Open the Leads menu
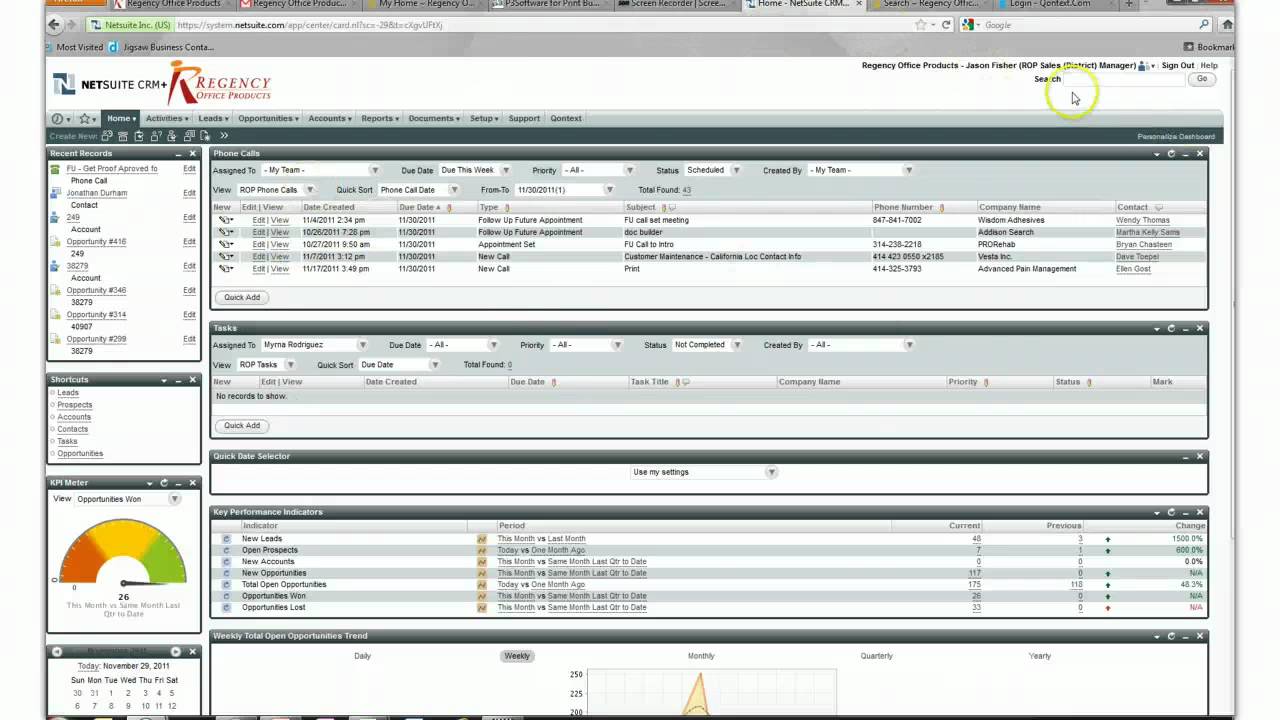 coord(213,118)
